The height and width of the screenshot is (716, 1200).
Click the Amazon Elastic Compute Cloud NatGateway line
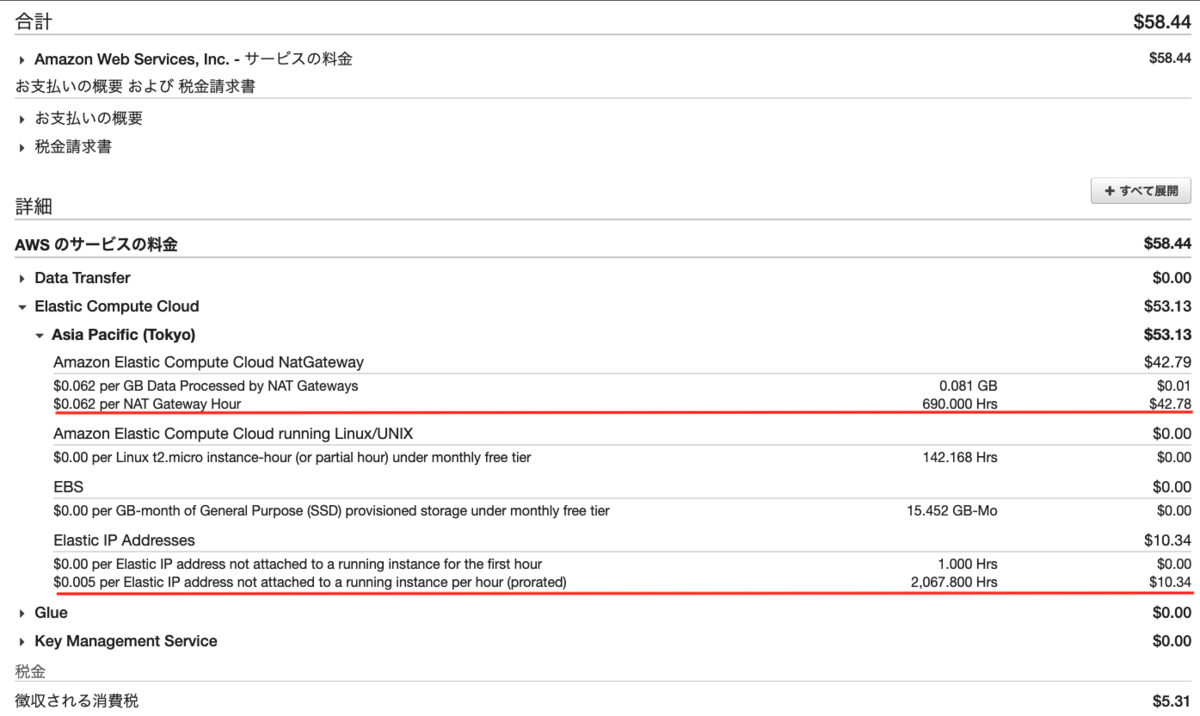click(x=209, y=362)
